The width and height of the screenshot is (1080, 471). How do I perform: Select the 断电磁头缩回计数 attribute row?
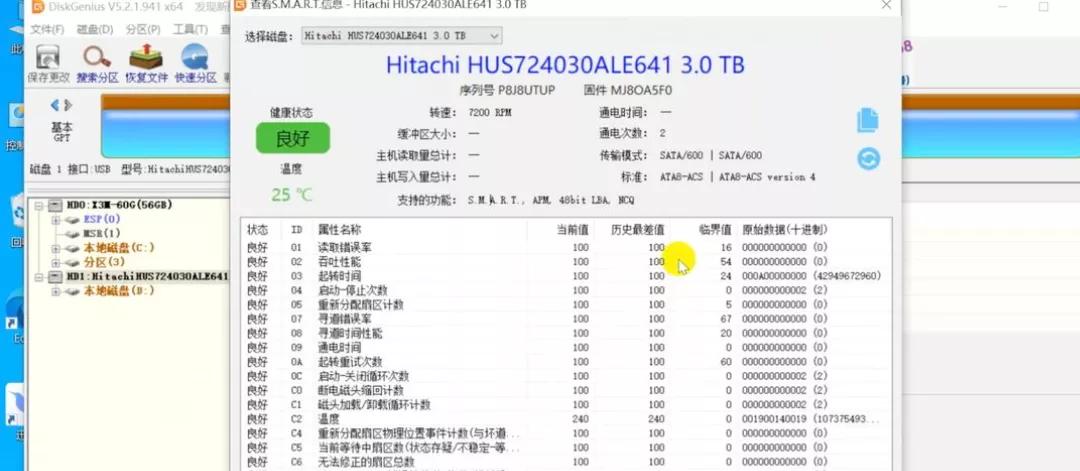[565, 390]
